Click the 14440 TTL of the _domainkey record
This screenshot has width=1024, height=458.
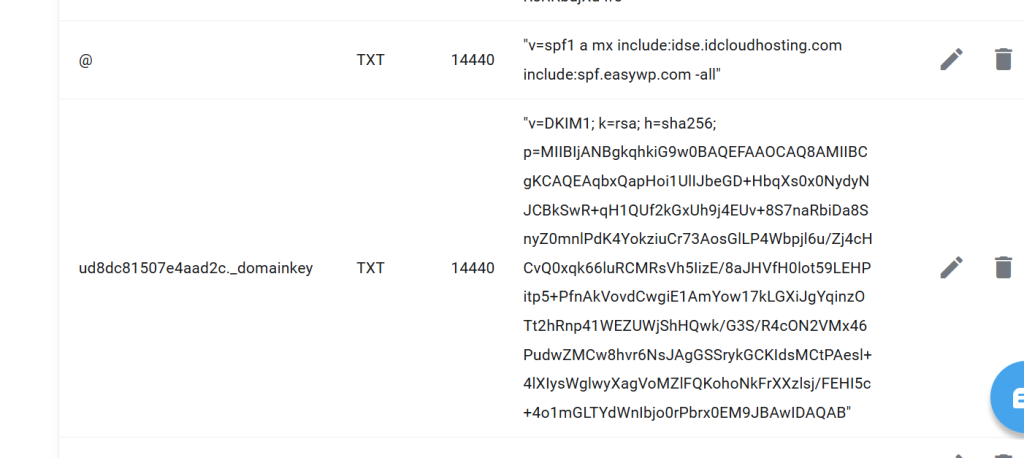point(472,268)
